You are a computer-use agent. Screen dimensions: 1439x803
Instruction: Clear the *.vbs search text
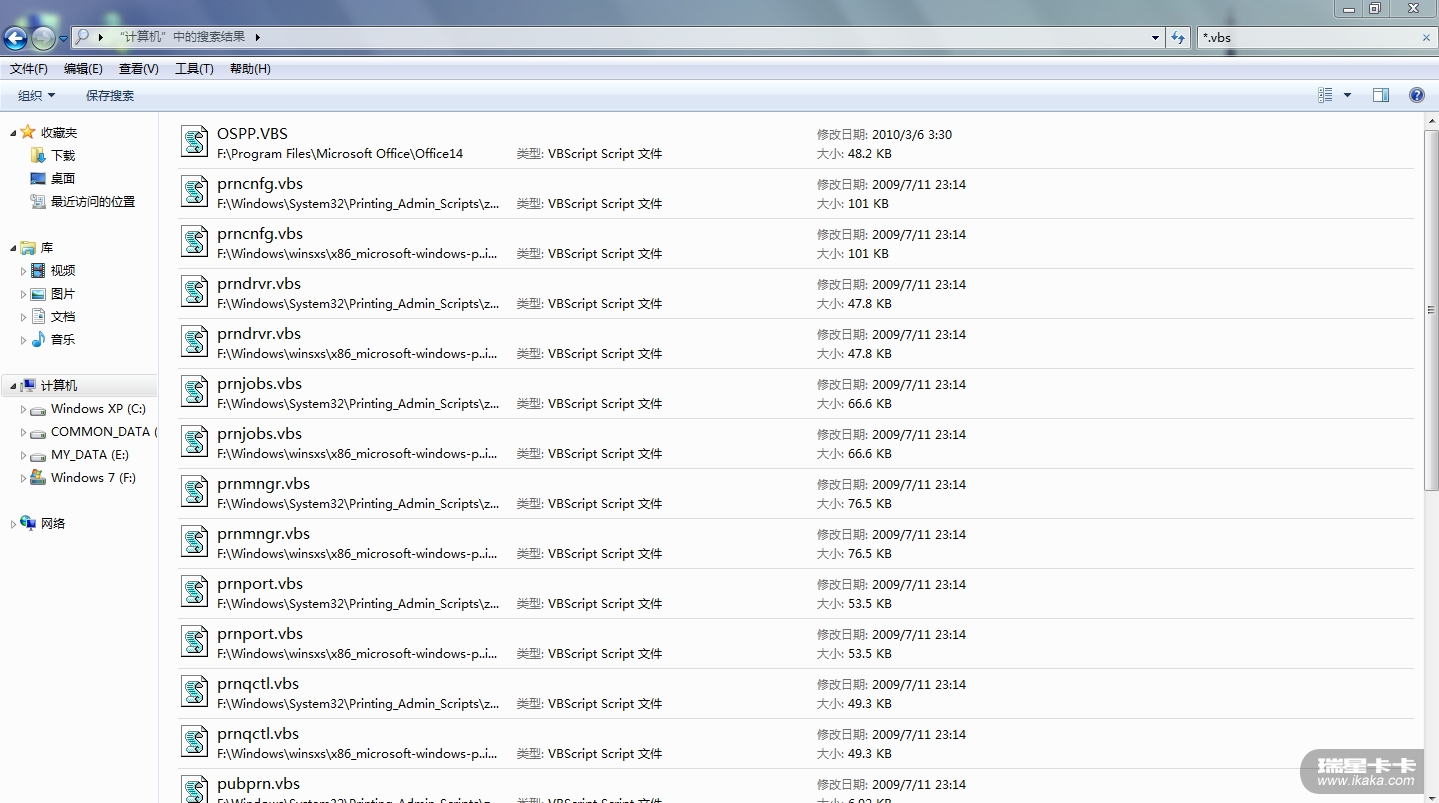click(x=1426, y=38)
